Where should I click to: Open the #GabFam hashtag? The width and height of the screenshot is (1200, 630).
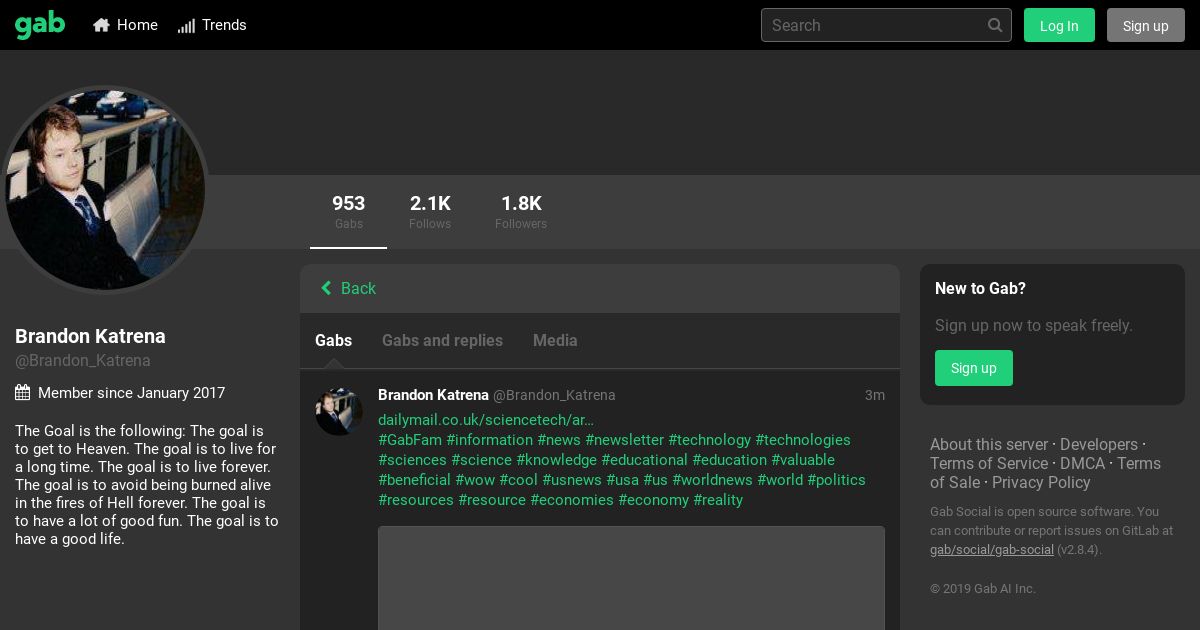pyautogui.click(x=410, y=440)
